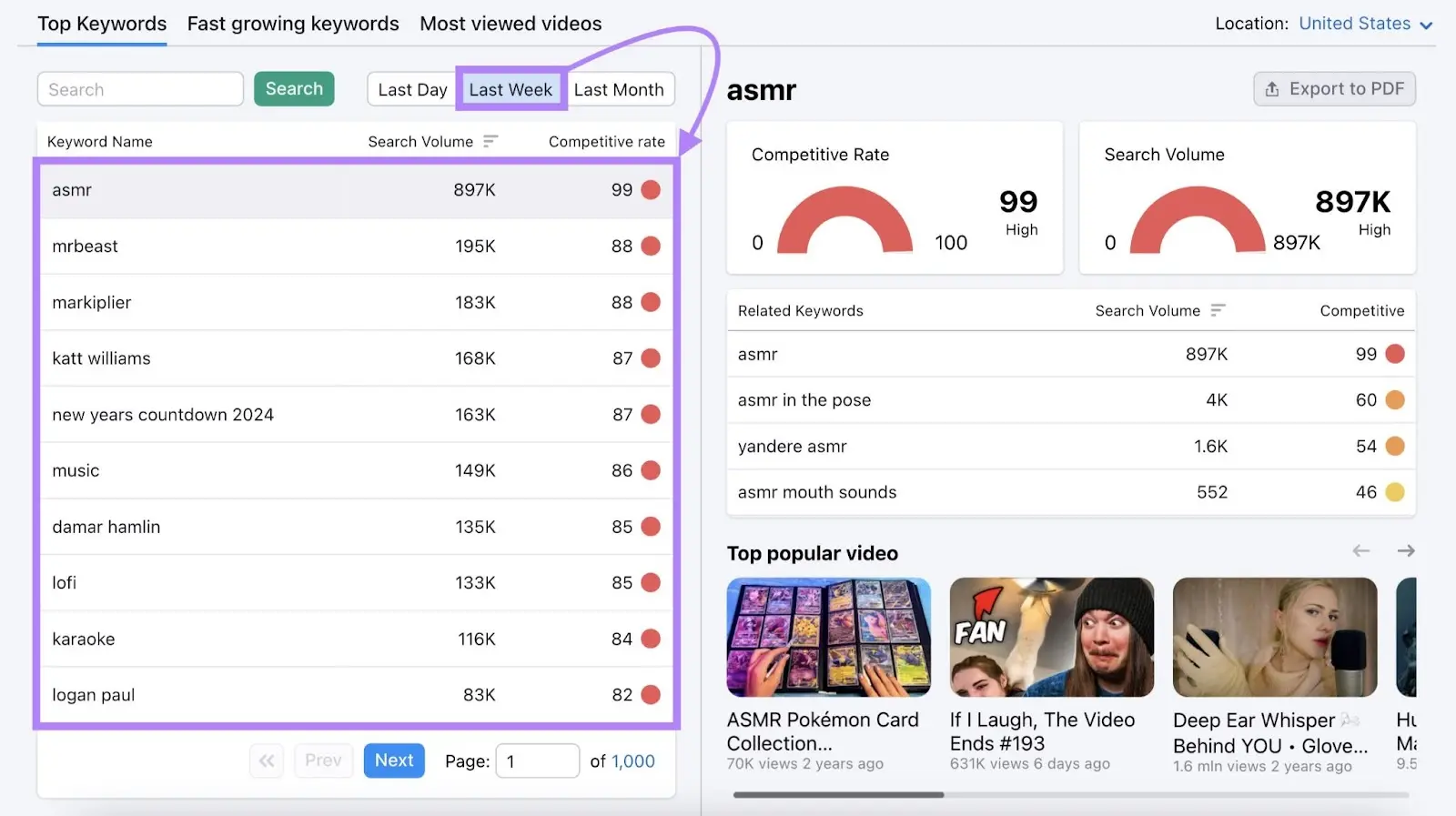1456x816 pixels.
Task: Click the Search Volume gauge chart
Action: [1198, 220]
